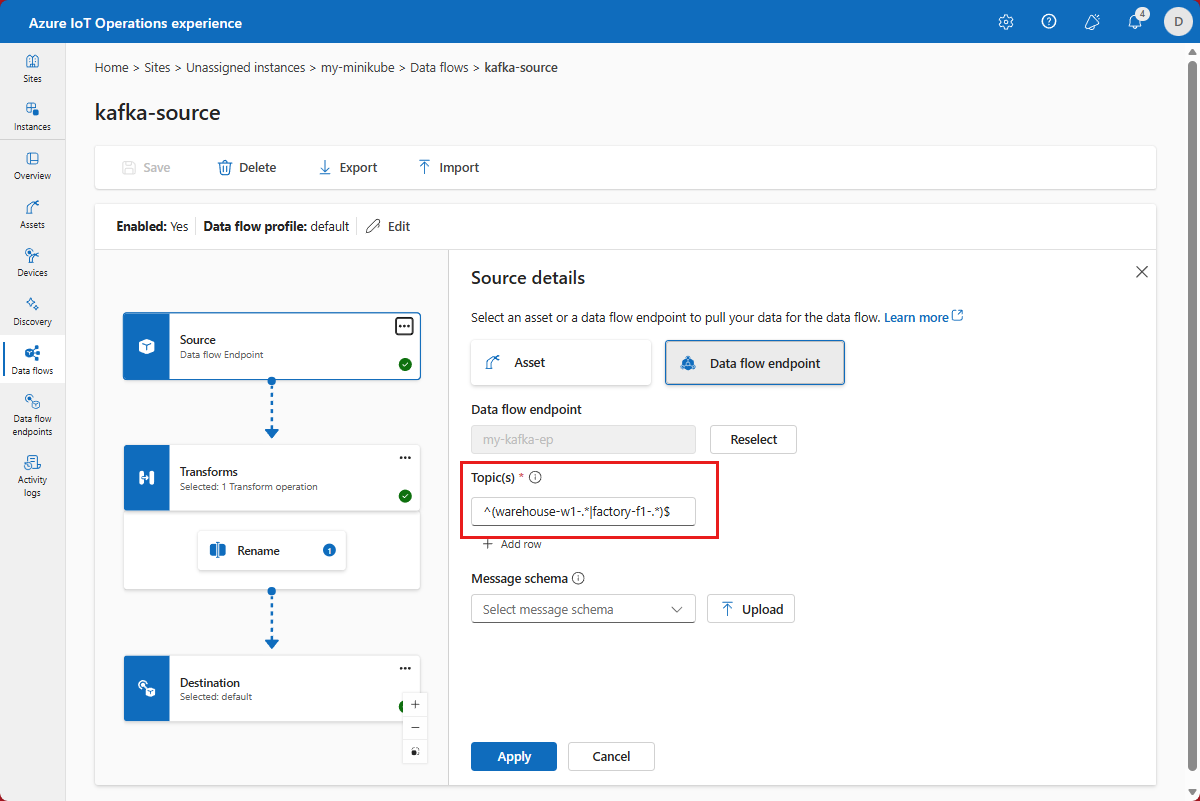
Task: Edit the data flow profile settings
Action: [388, 226]
